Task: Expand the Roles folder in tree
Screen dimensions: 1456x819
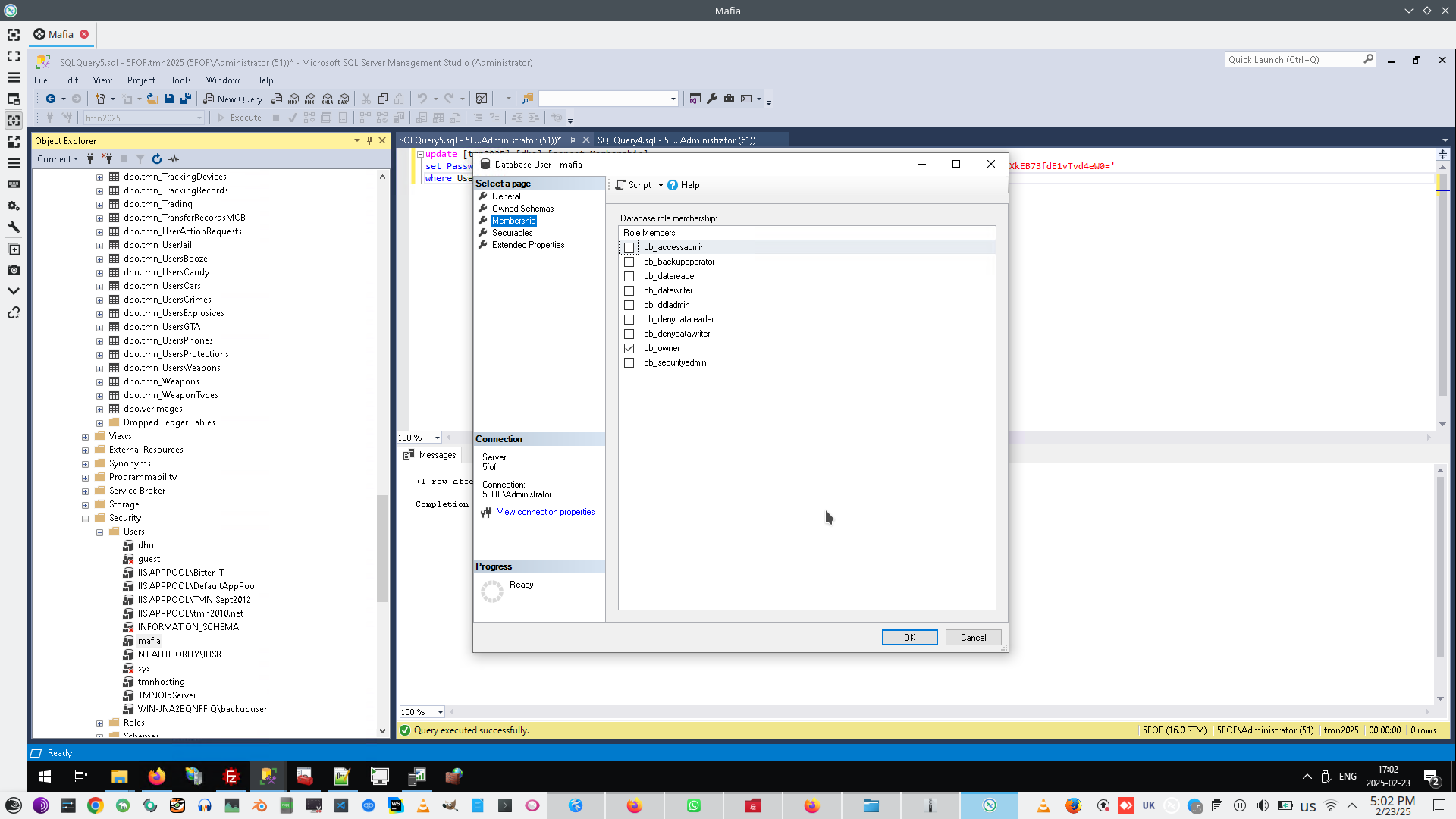Action: pyautogui.click(x=99, y=723)
